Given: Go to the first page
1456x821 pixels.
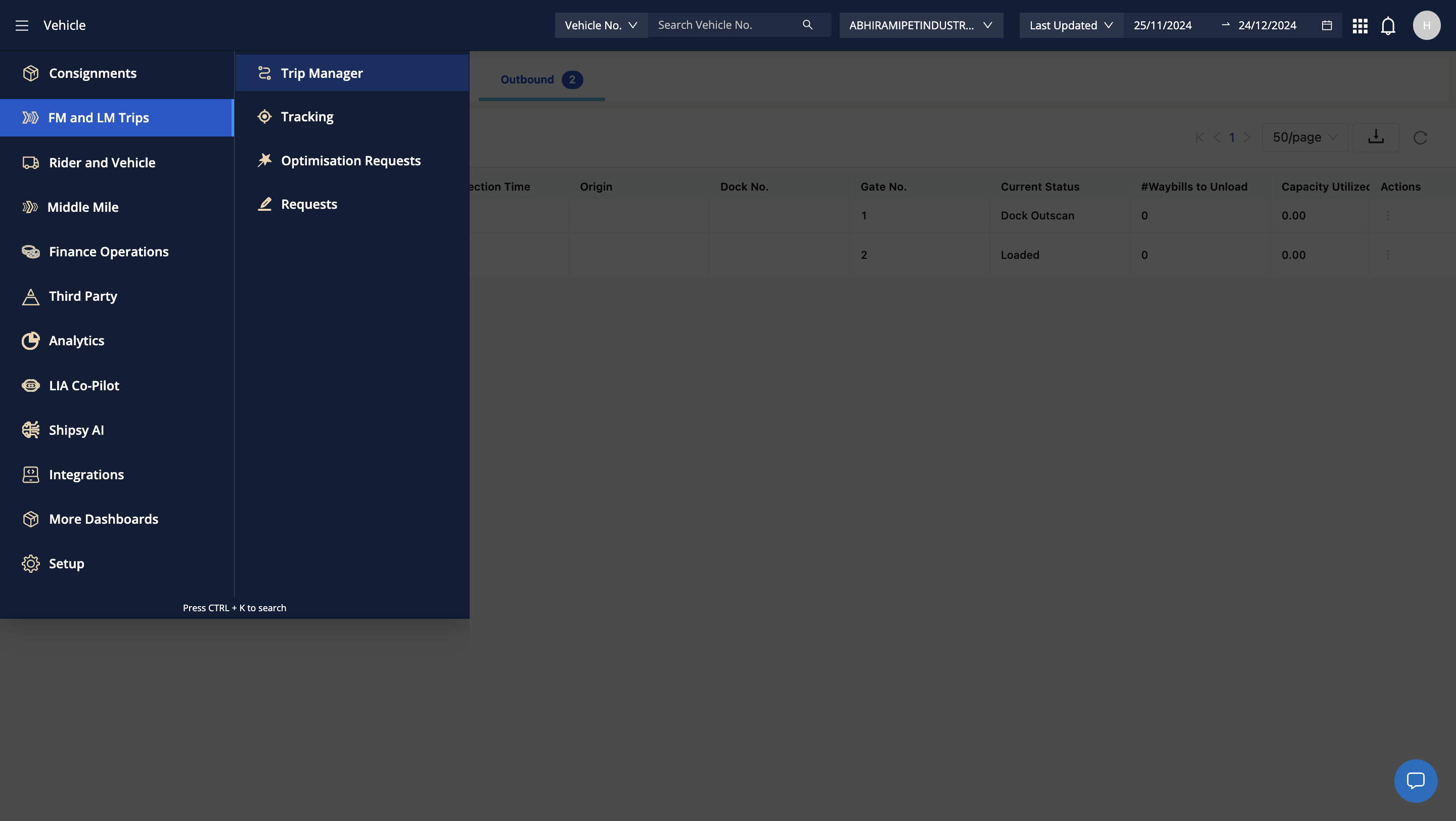Looking at the screenshot, I should click(x=1199, y=138).
